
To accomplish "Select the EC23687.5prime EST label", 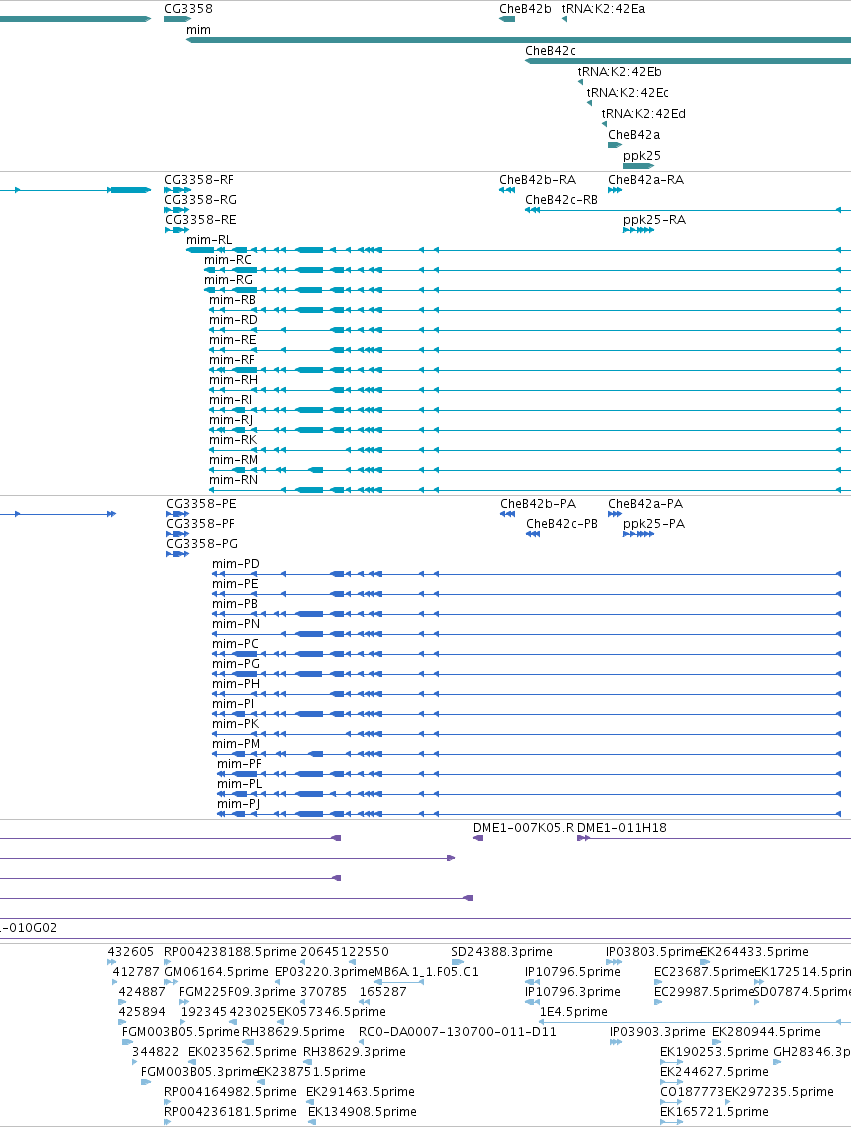I will [704, 972].
